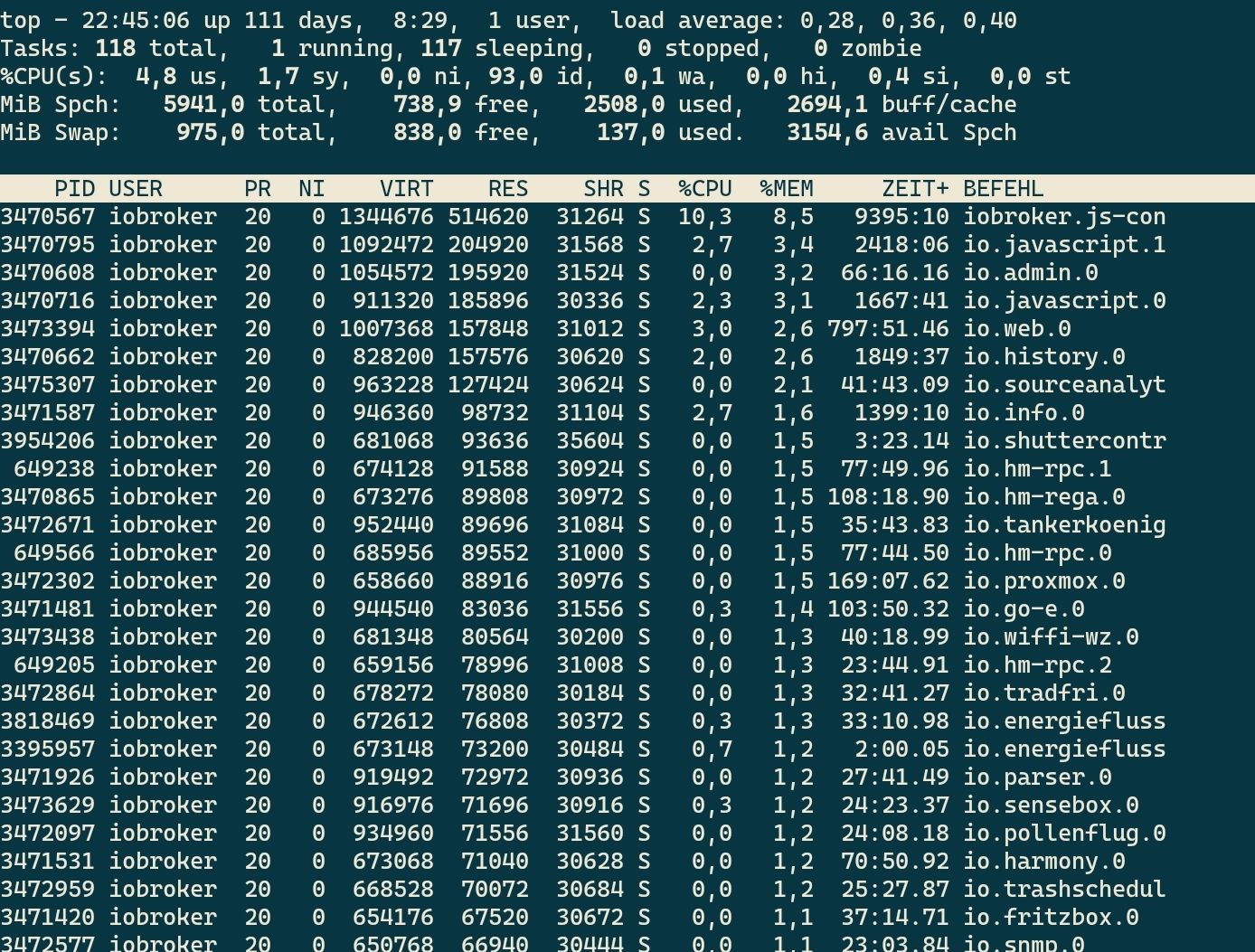Image resolution: width=1255 pixels, height=952 pixels.
Task: Select the io.wiffi-wz.0 command entry
Action: (1051, 637)
